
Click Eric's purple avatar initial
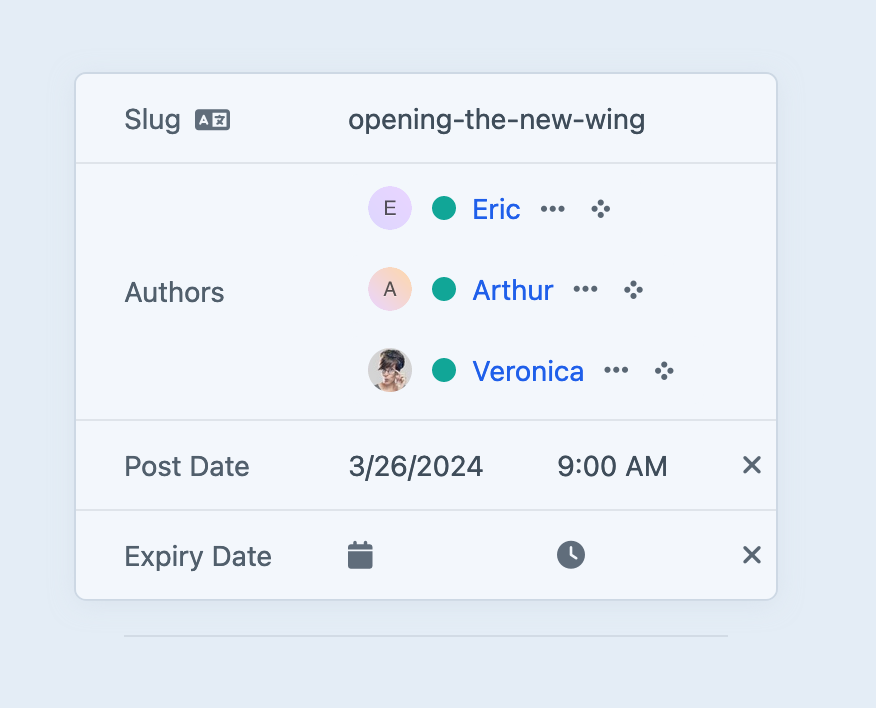(x=390, y=208)
